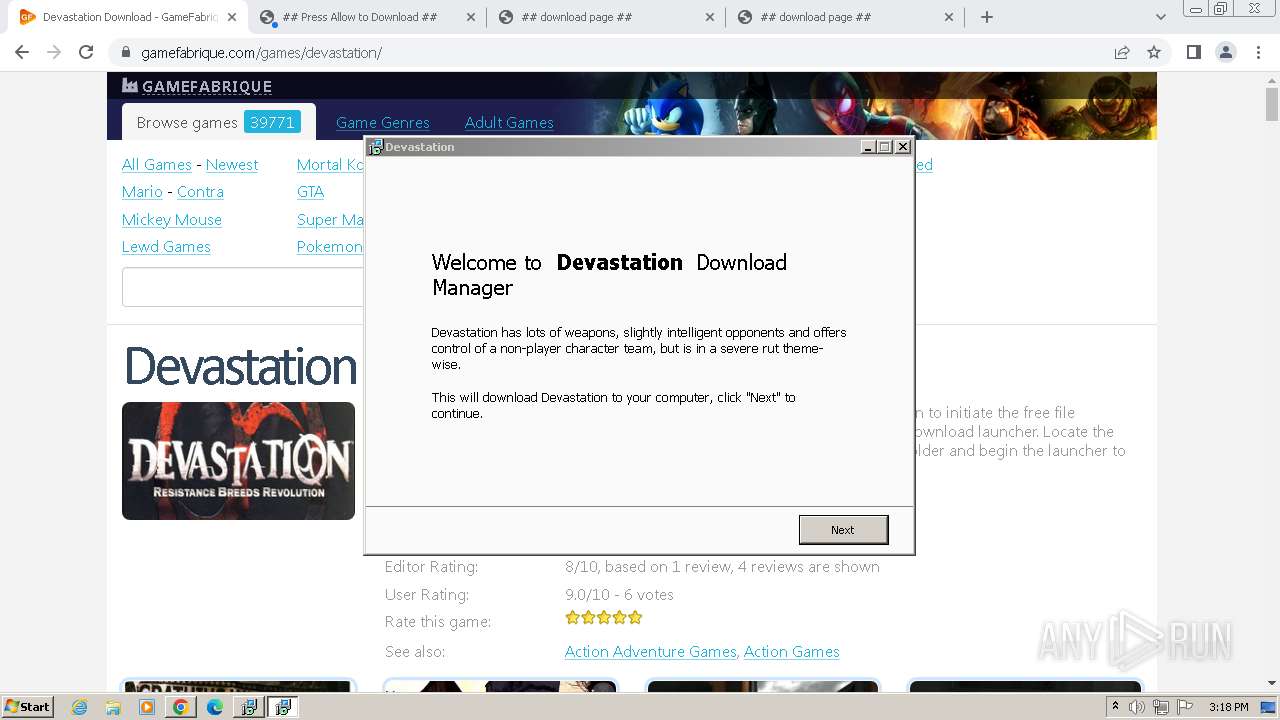This screenshot has height=720, width=1280.
Task: Show hidden tray icons arrow
Action: [x=1115, y=706]
